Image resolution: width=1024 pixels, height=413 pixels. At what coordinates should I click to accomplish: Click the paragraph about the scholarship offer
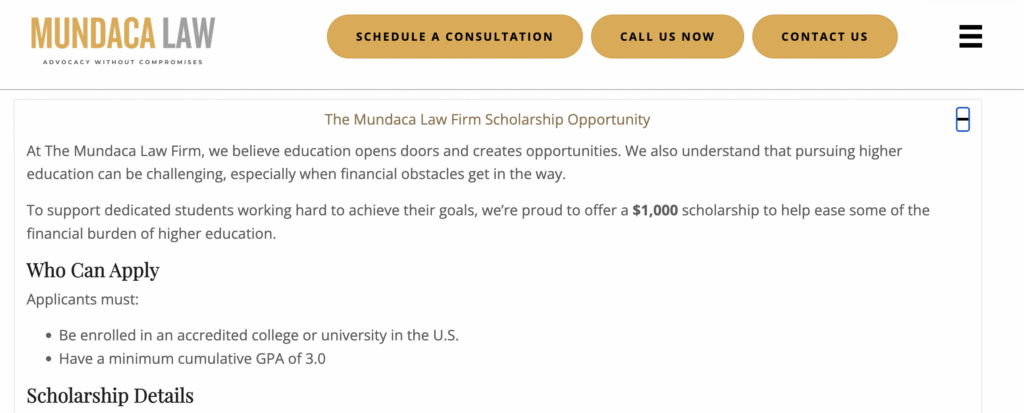[x=400, y=222]
